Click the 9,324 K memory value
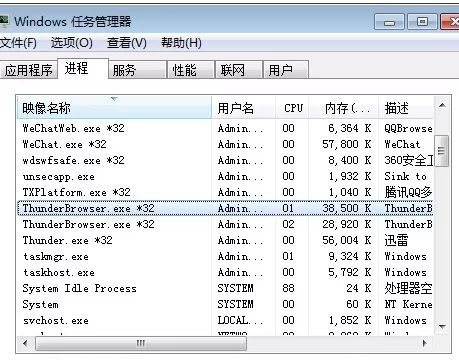Viewport: 459px width, 360px height. point(350,256)
